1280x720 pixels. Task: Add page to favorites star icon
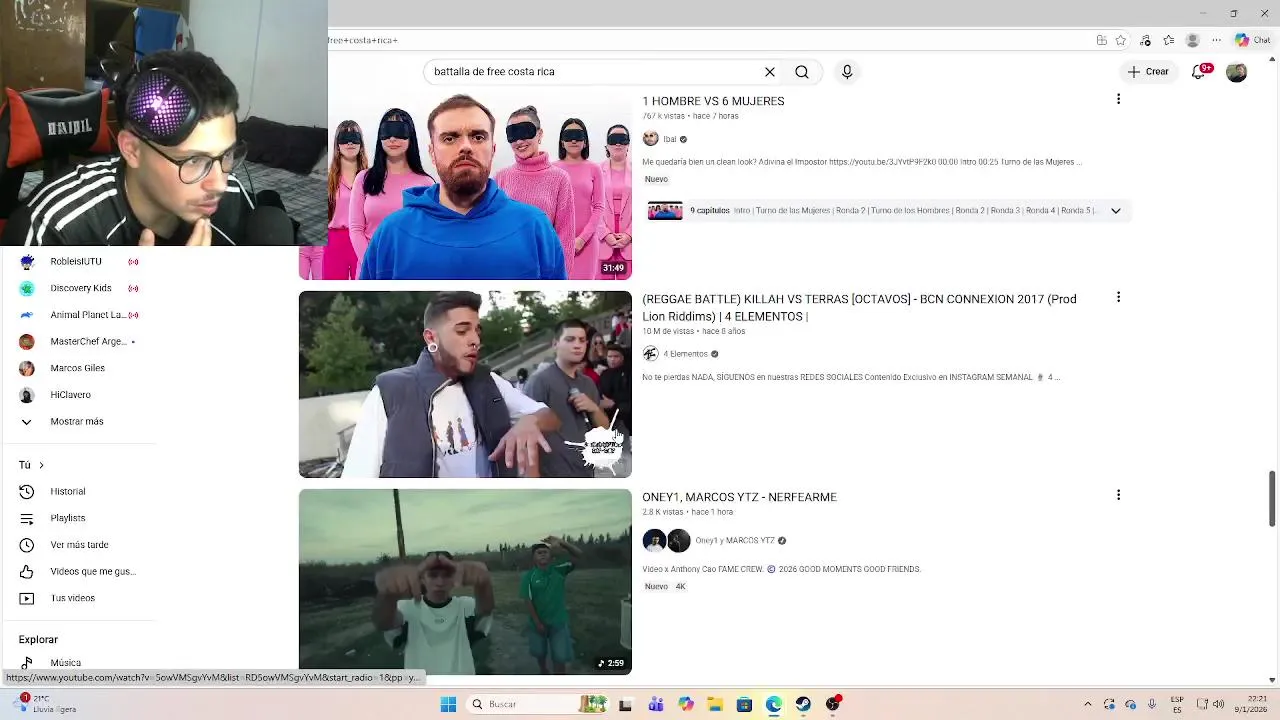(1121, 40)
